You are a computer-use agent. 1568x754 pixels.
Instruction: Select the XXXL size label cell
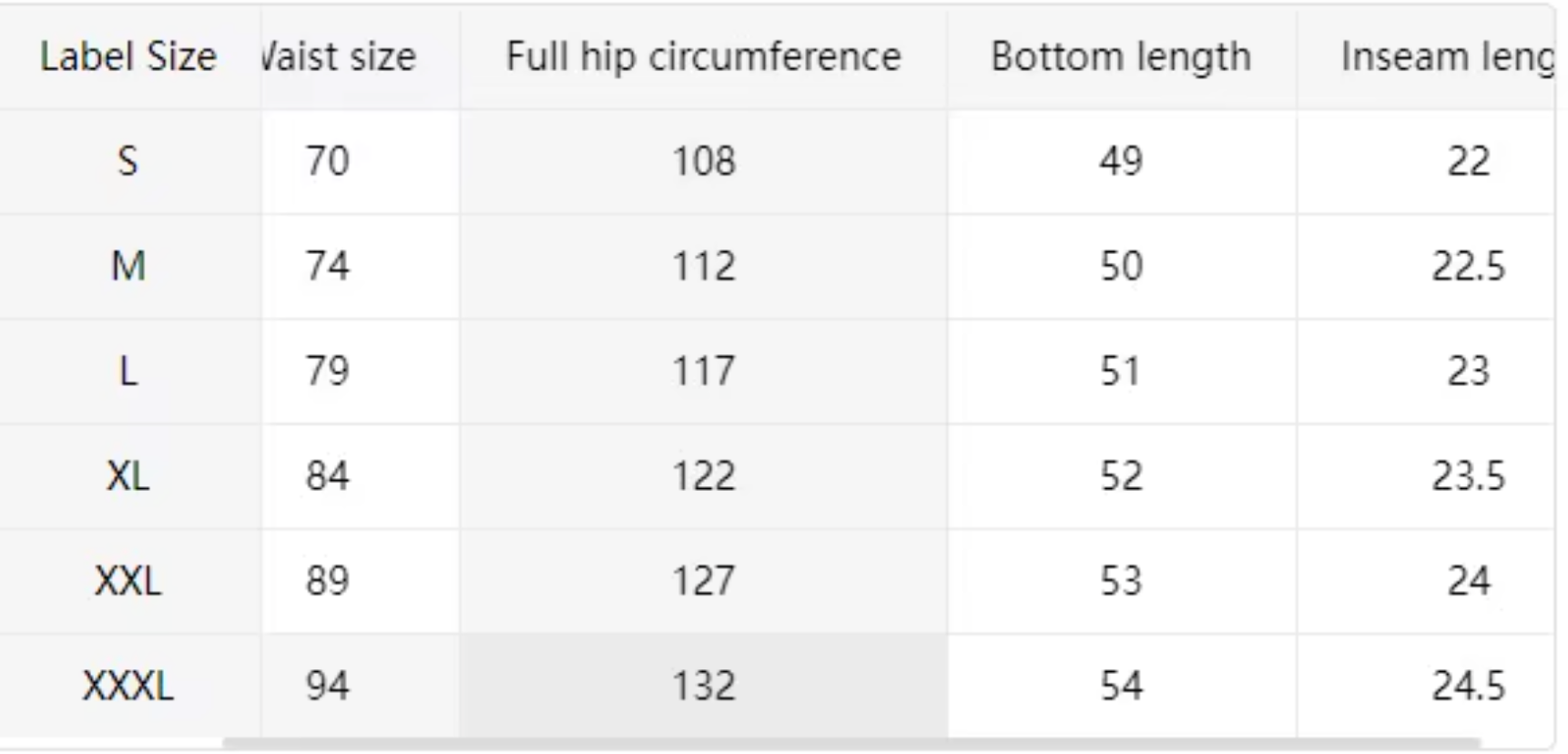128,686
